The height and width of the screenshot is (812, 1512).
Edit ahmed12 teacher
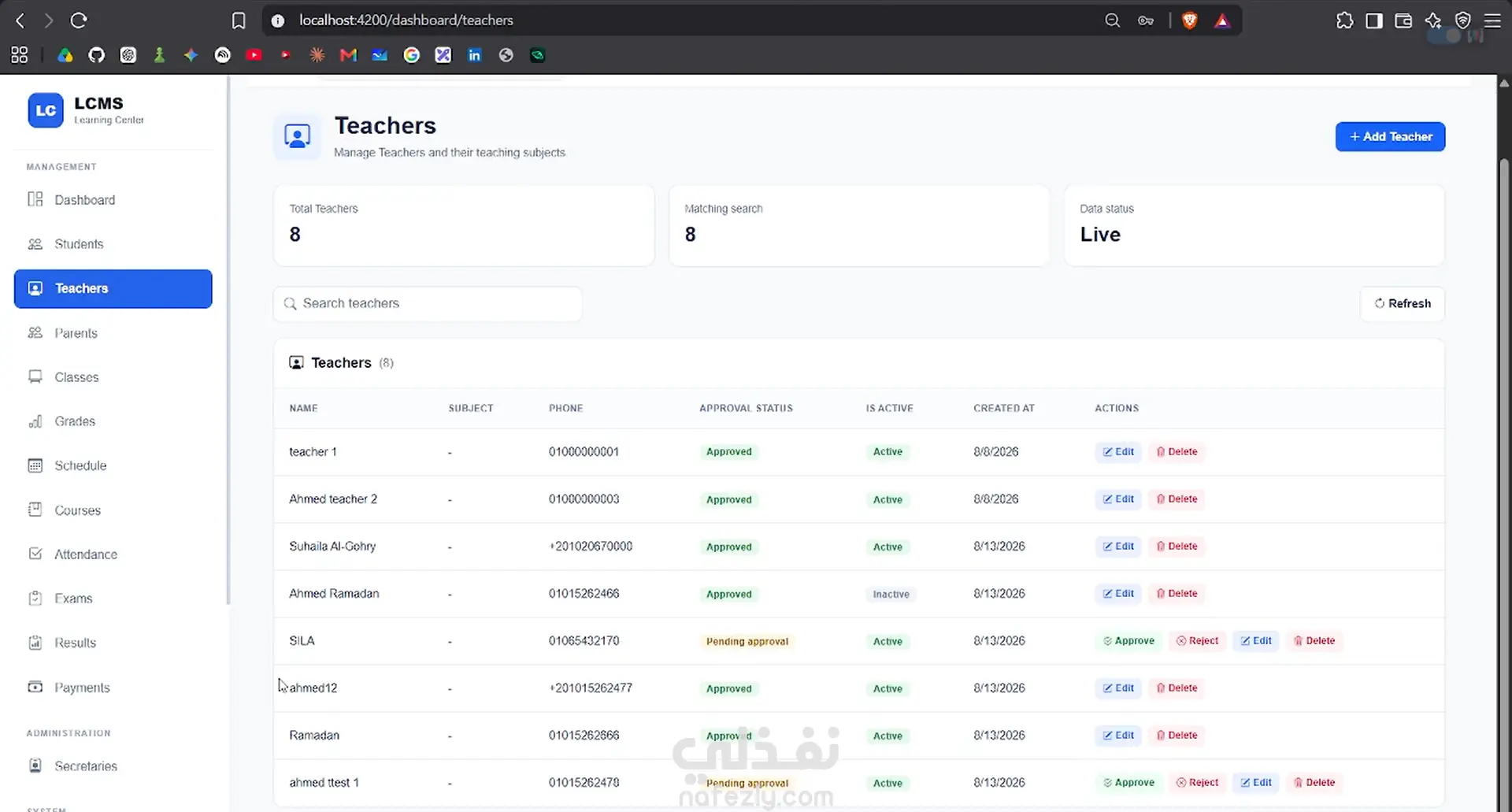tap(1118, 688)
